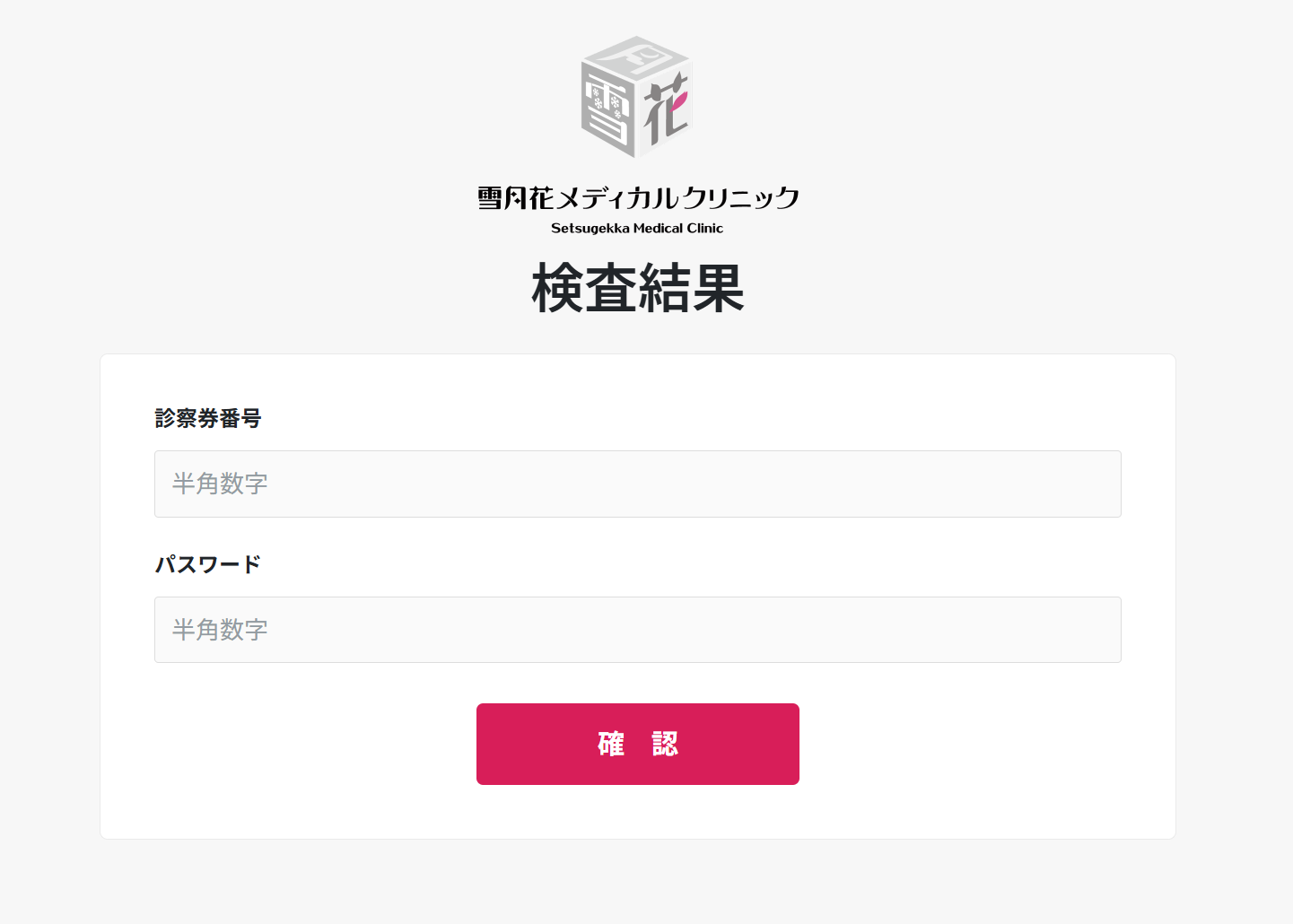Click the 診察券番号 field label

coord(208,418)
